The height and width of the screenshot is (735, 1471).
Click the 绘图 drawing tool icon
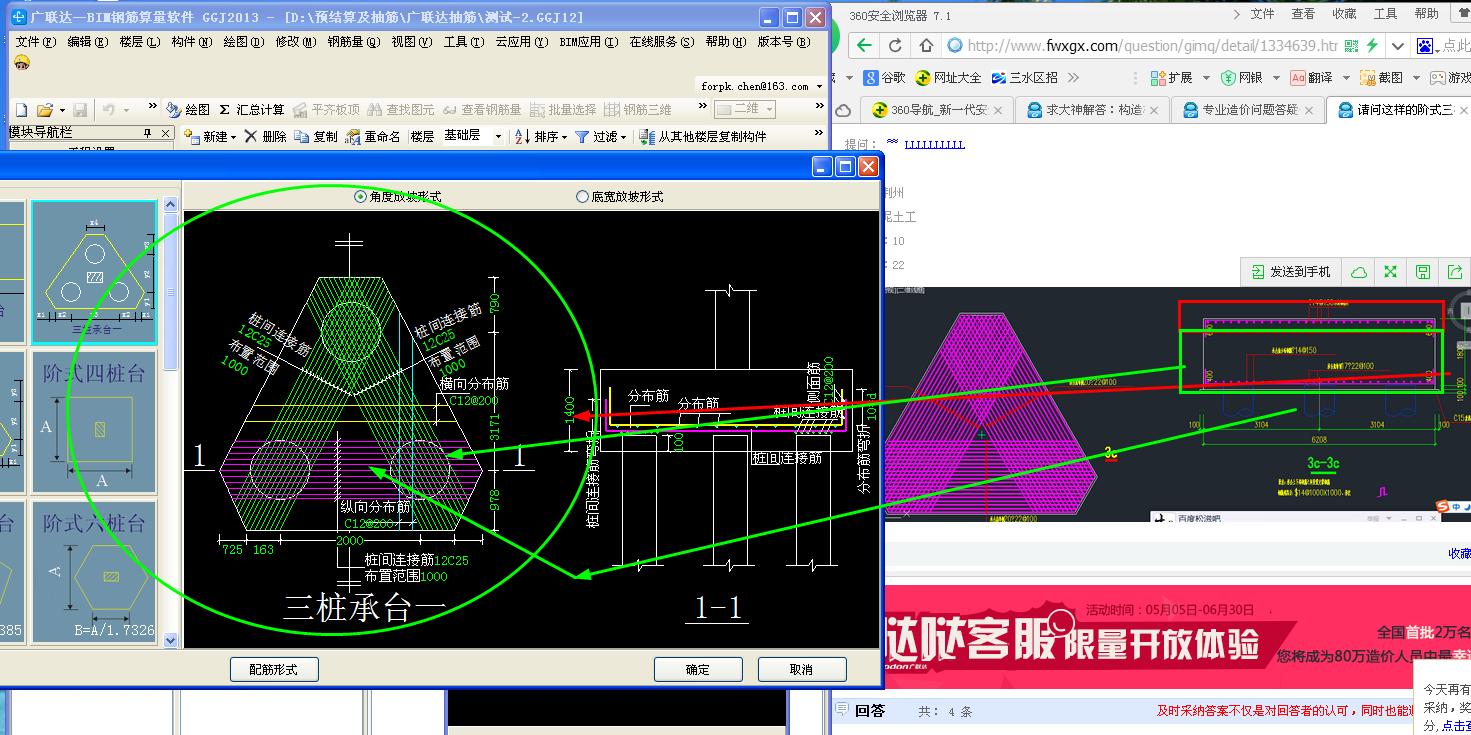point(174,110)
